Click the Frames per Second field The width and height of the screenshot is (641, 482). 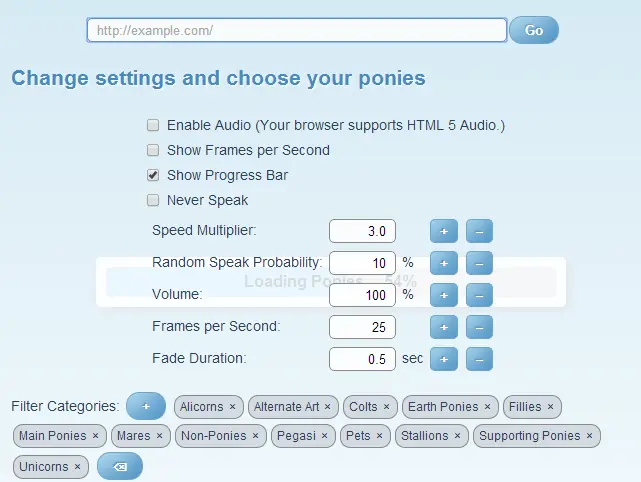(x=362, y=327)
